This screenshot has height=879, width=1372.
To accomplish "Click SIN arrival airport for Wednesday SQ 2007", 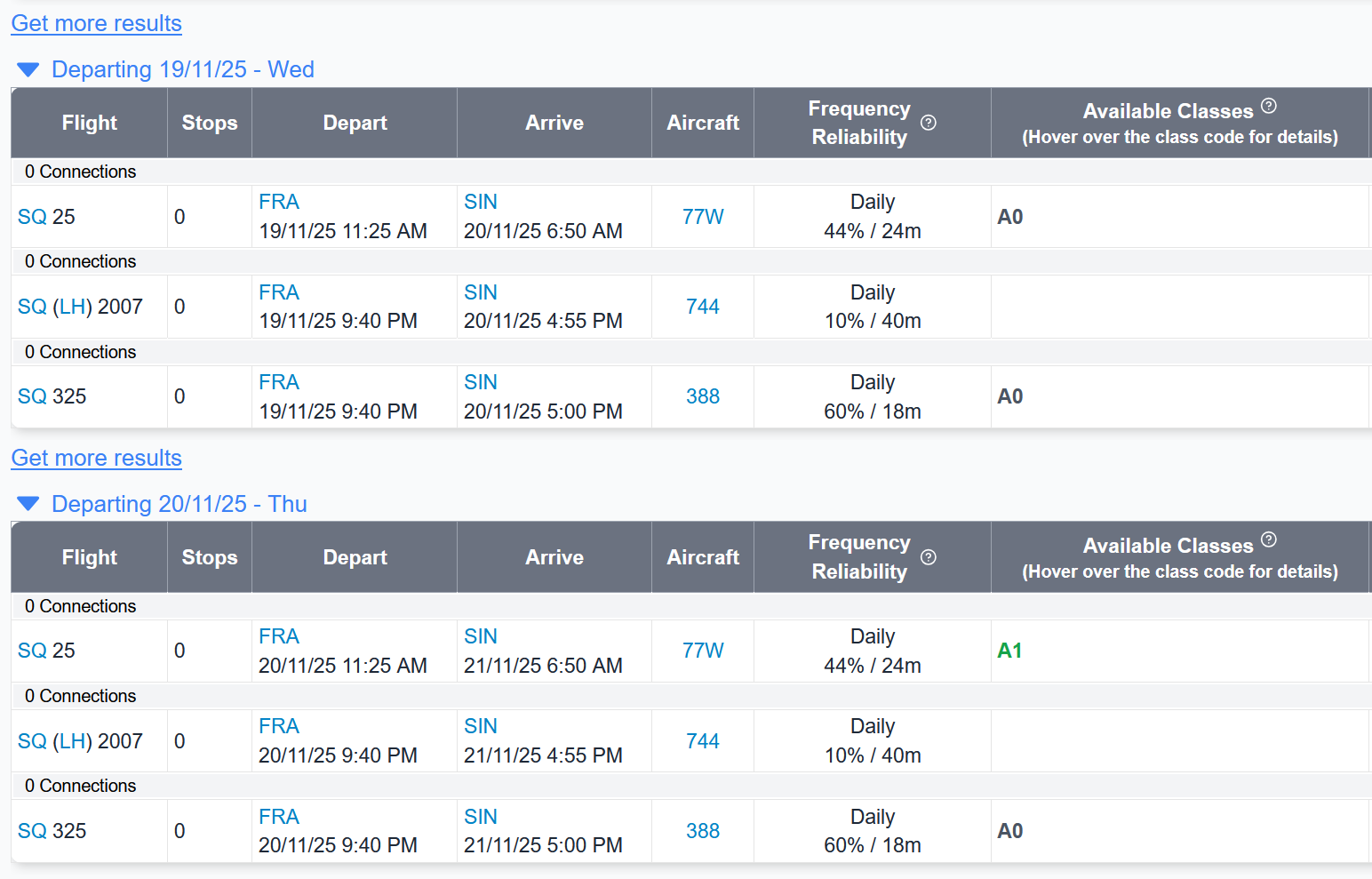I will (x=480, y=292).
